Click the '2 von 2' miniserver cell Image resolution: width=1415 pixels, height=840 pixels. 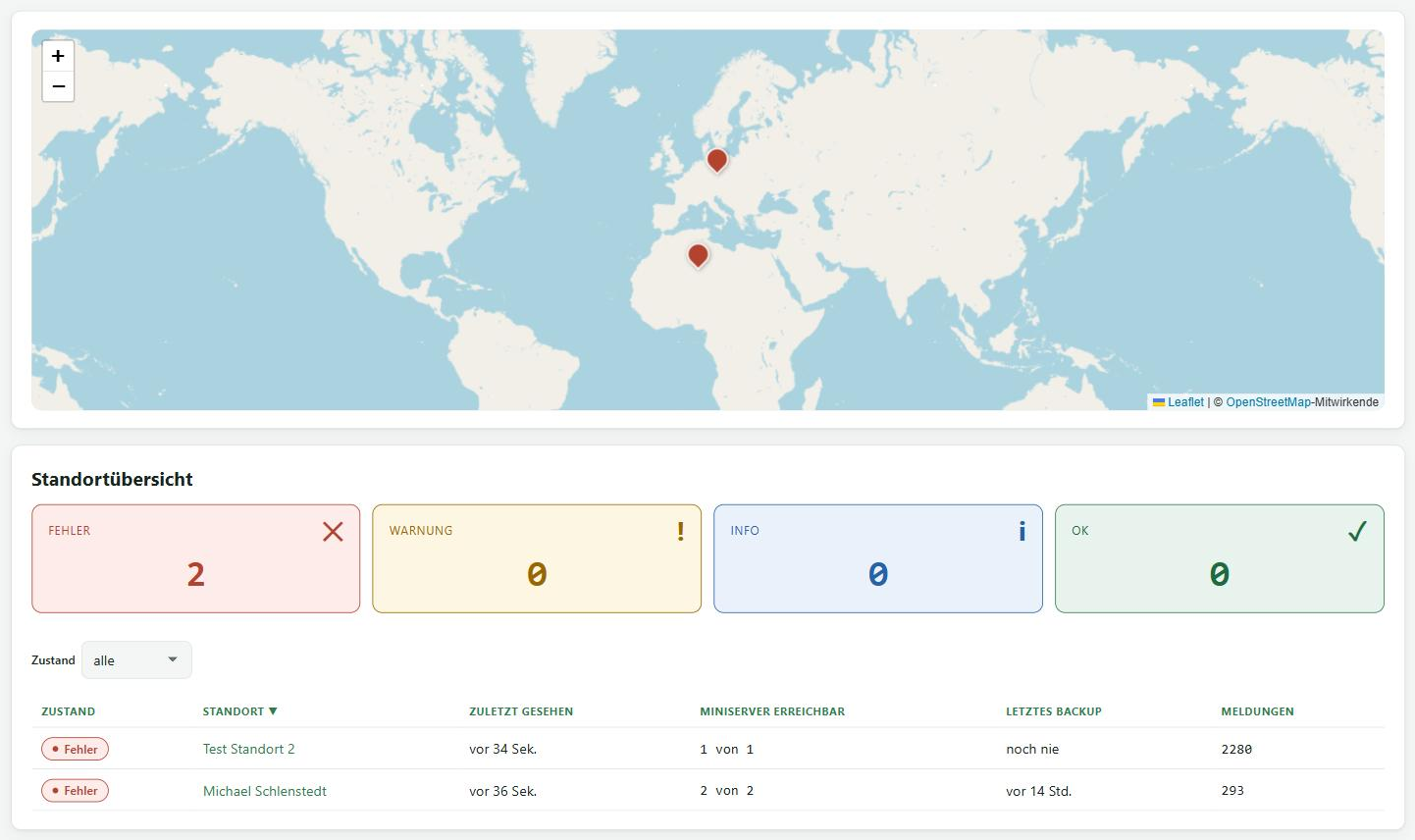tap(727, 791)
